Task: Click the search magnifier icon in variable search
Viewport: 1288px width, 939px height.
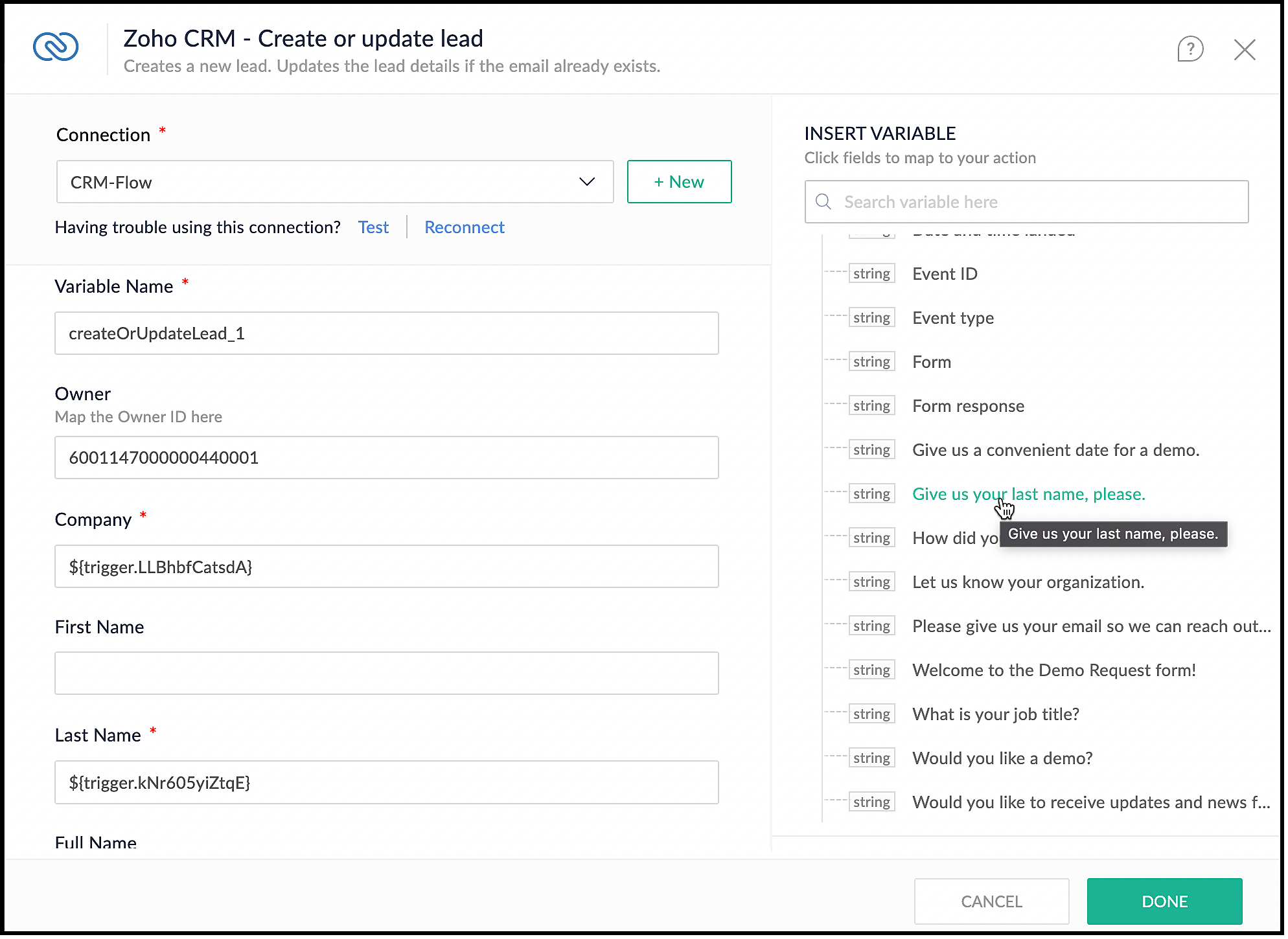Action: (x=823, y=202)
